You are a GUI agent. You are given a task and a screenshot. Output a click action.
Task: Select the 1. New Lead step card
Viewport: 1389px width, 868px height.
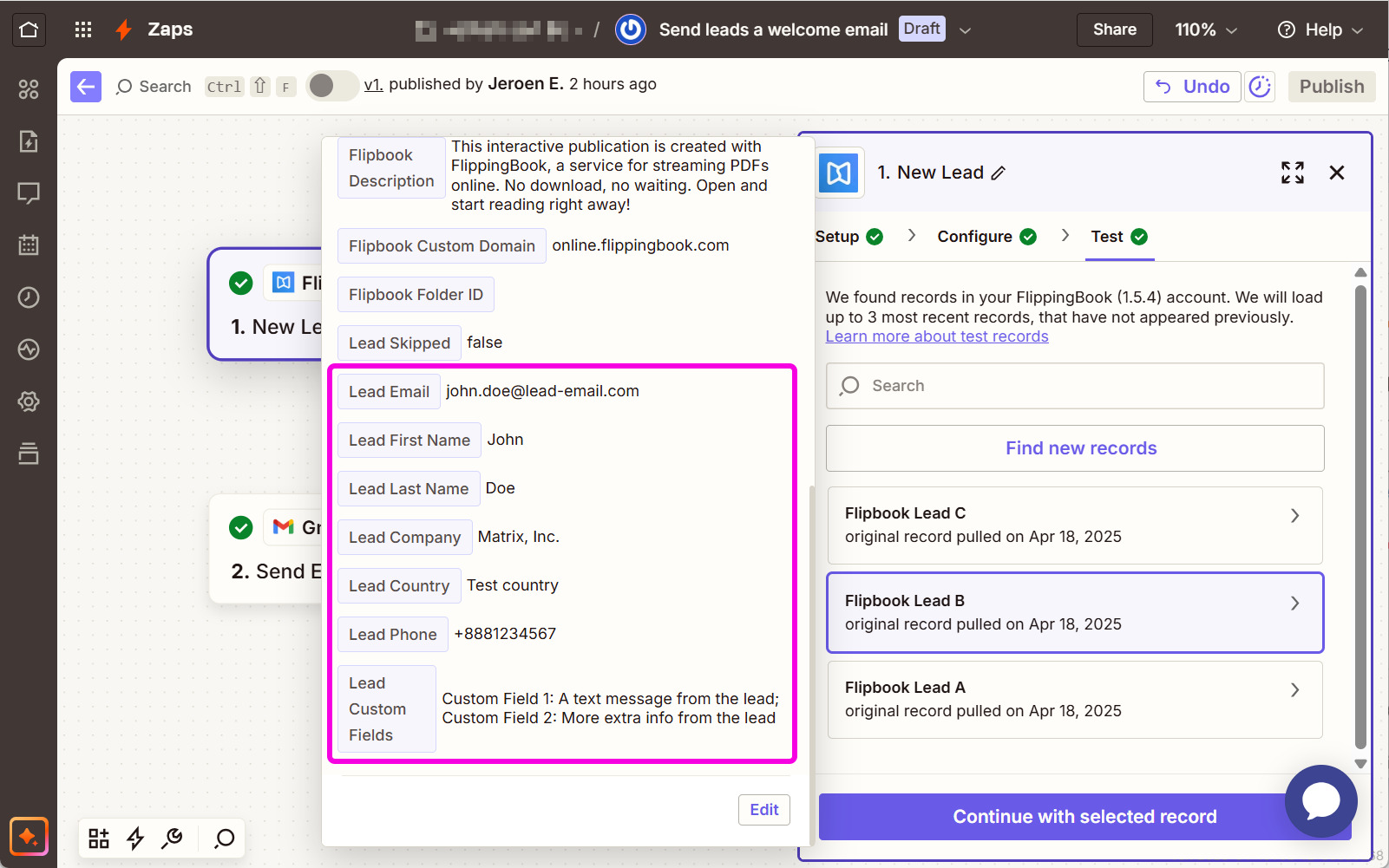pos(265,304)
